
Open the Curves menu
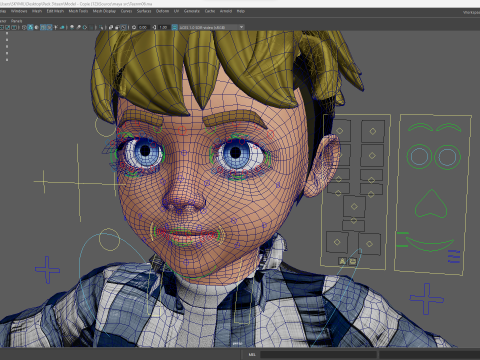(126, 11)
